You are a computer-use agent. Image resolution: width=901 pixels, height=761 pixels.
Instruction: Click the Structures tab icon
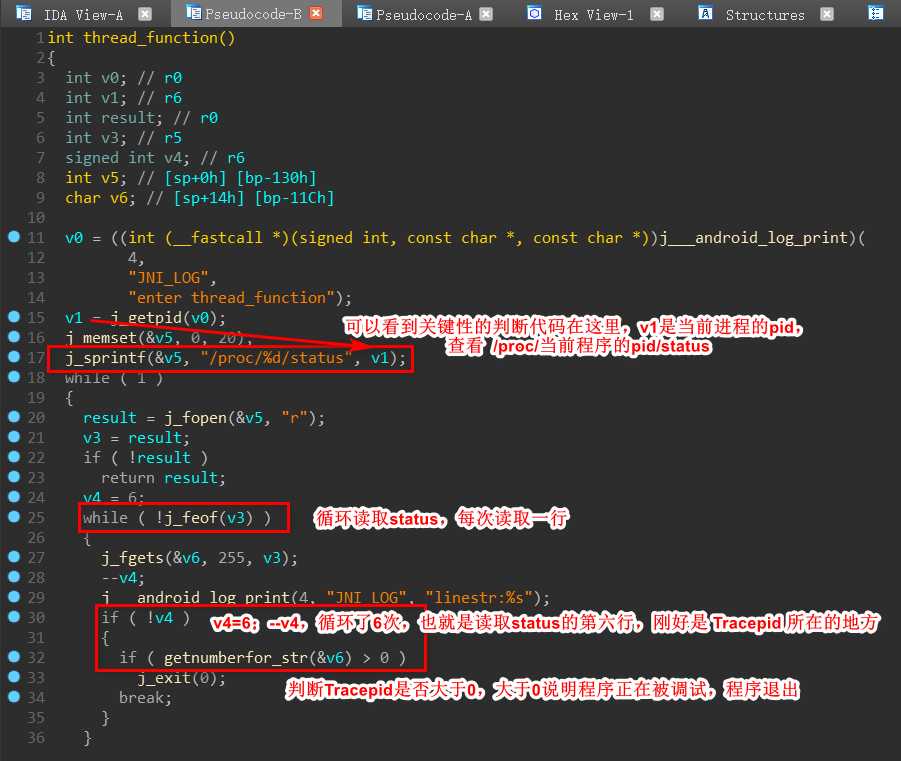pos(705,13)
